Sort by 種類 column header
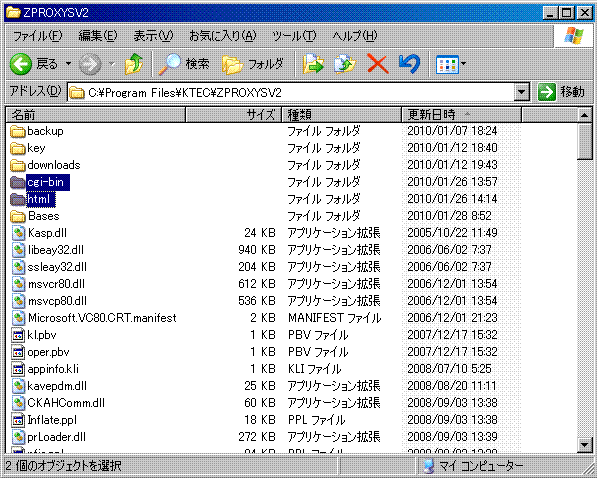597x478 pixels. [x=342, y=115]
